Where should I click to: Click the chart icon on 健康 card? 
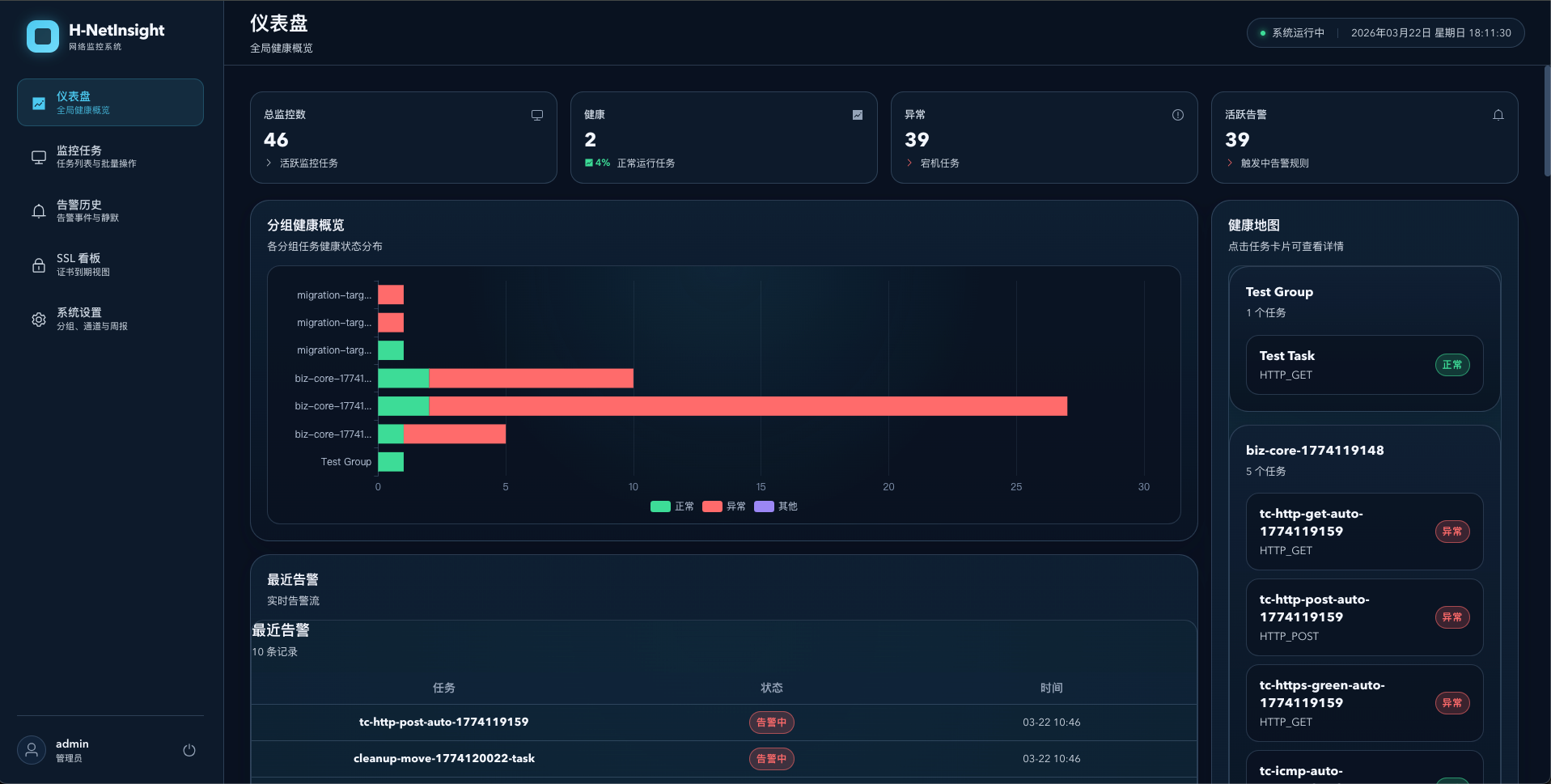858,115
